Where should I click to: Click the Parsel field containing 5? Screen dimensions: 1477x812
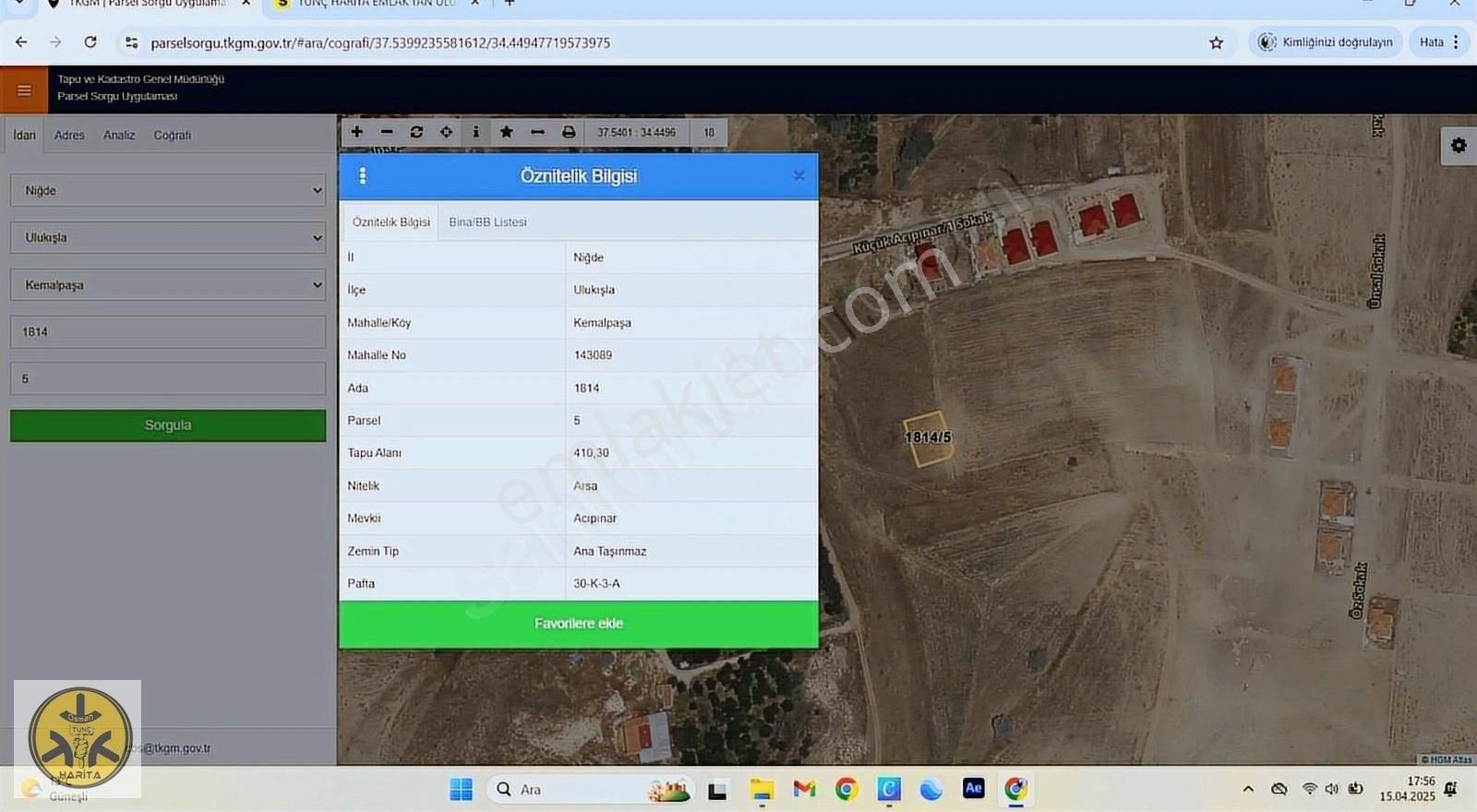168,378
